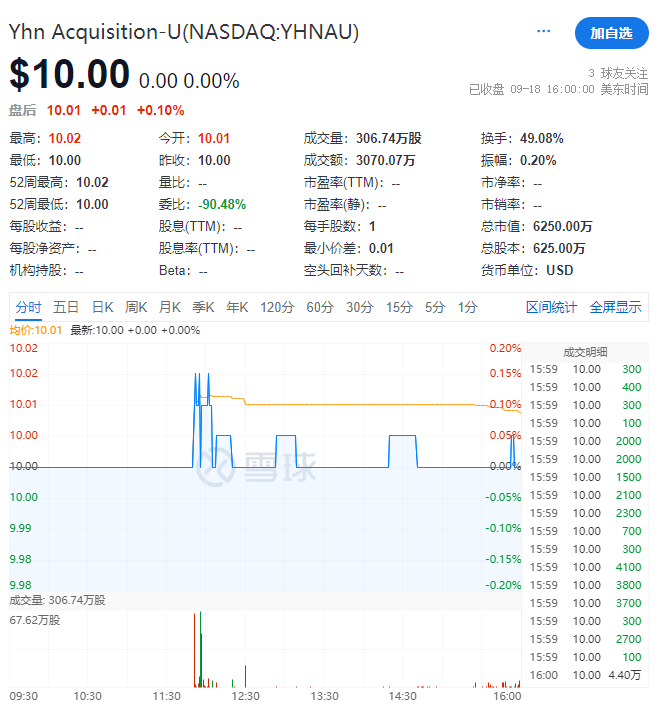This screenshot has width=659, height=725.
Task: Select the 30分 chart interval
Action: pyautogui.click(x=359, y=307)
